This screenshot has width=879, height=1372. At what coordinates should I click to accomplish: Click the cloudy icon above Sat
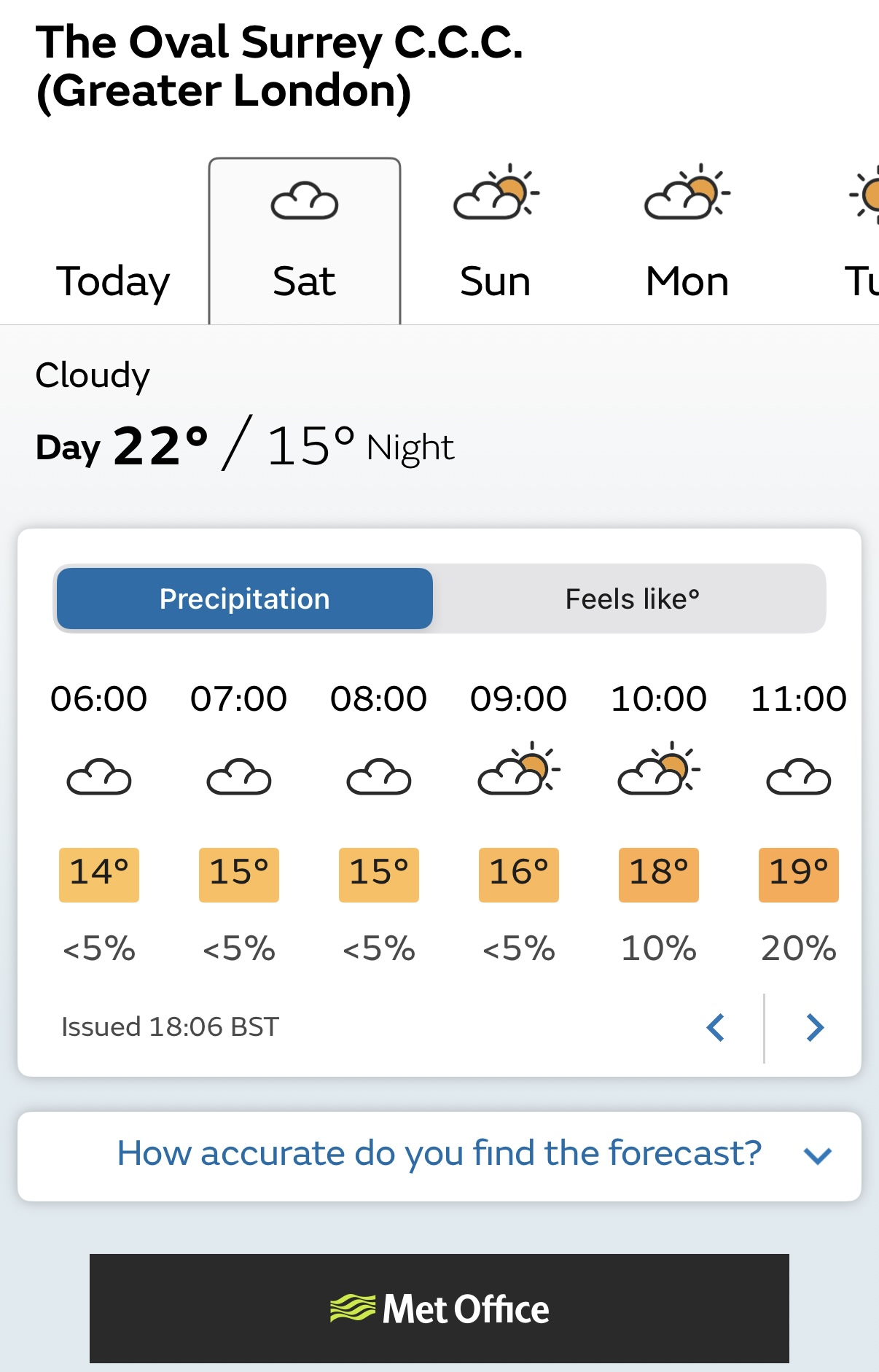305,201
